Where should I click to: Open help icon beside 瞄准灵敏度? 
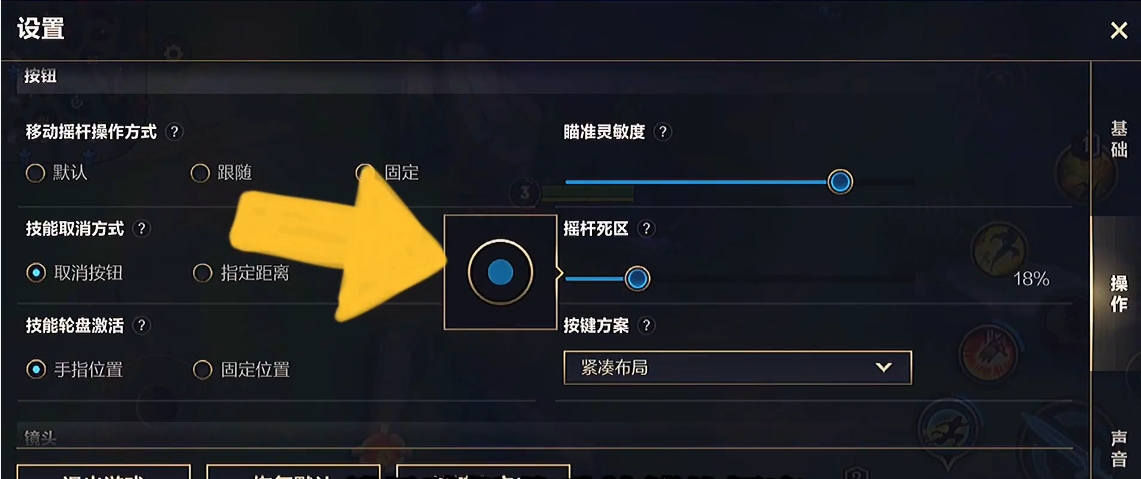click(x=662, y=132)
